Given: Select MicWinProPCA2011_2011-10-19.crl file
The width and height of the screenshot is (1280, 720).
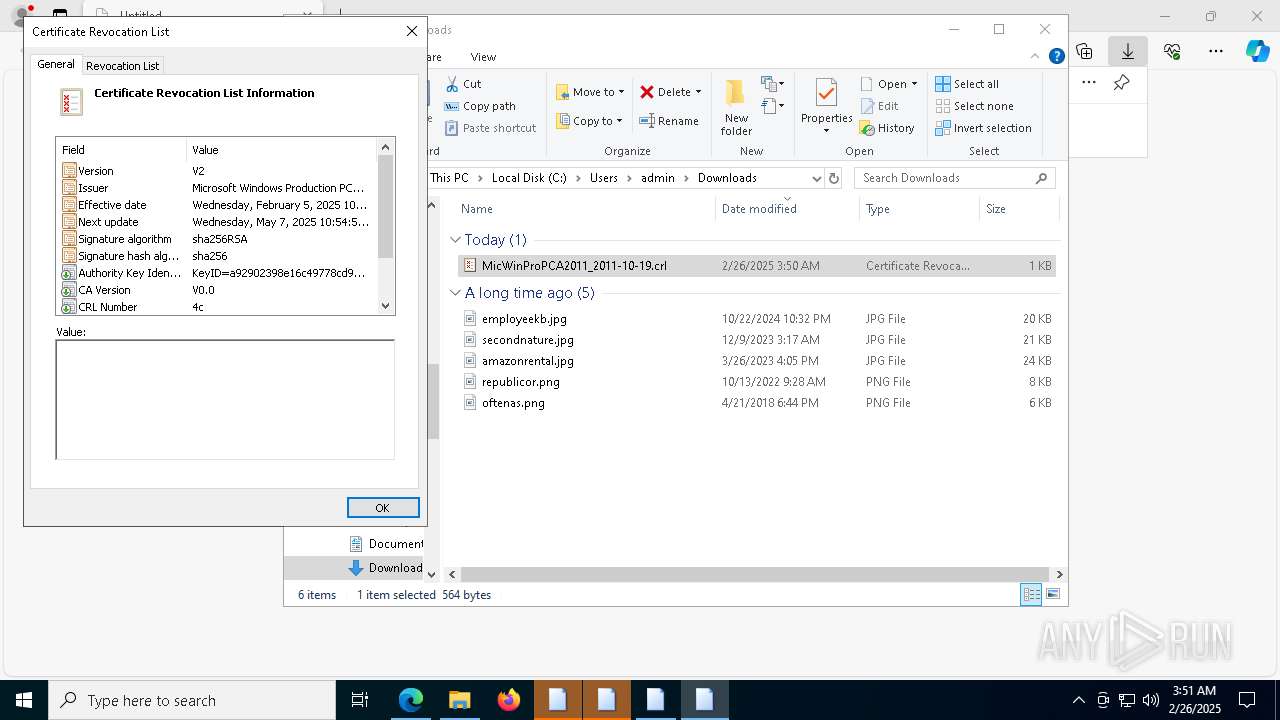Looking at the screenshot, I should 757,266.
